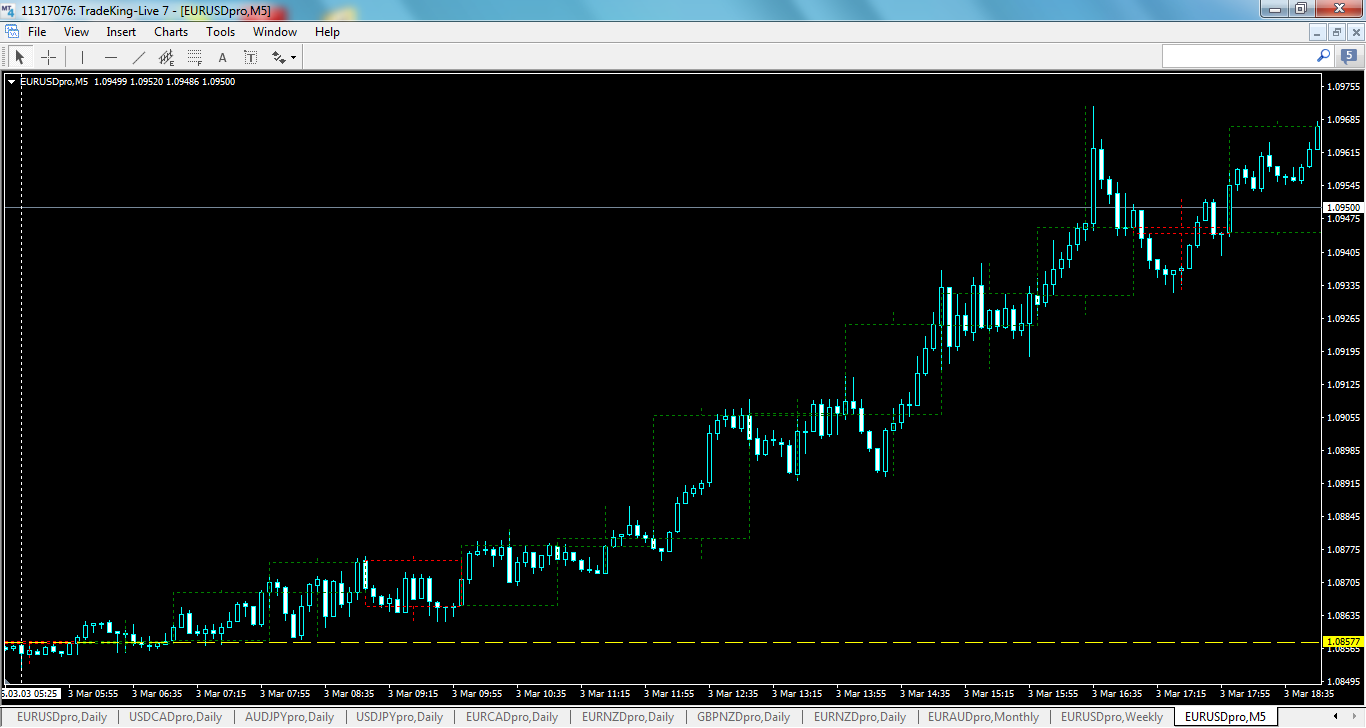Select the Fibonacci Retracement tool
Screen dimensions: 1366x728
point(195,57)
